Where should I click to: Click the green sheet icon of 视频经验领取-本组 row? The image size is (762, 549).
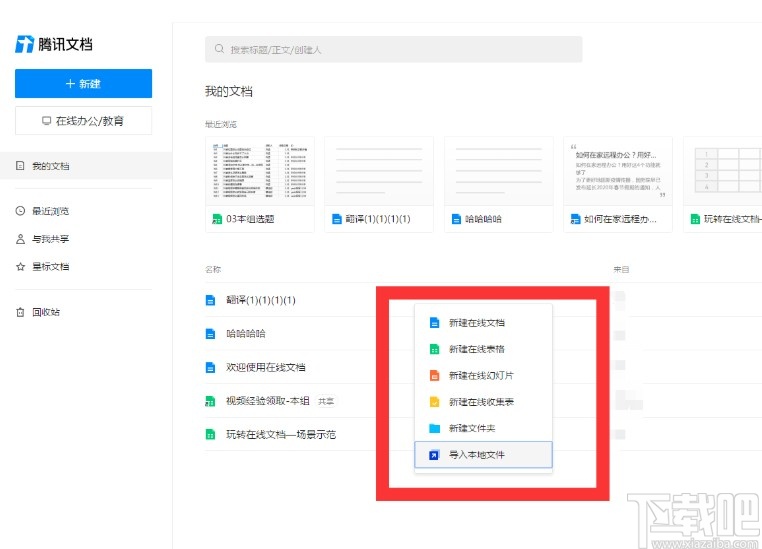pos(210,401)
